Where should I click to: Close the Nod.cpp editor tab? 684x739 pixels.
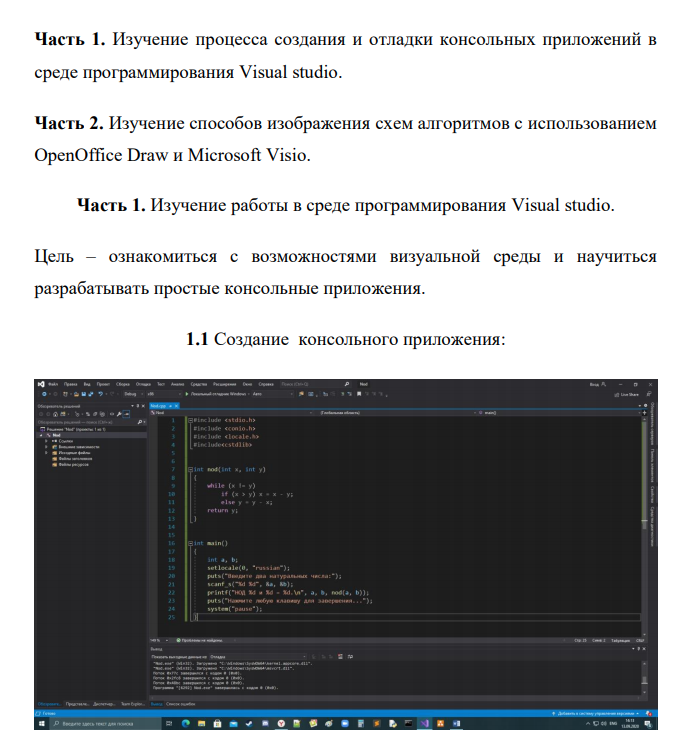click(177, 406)
